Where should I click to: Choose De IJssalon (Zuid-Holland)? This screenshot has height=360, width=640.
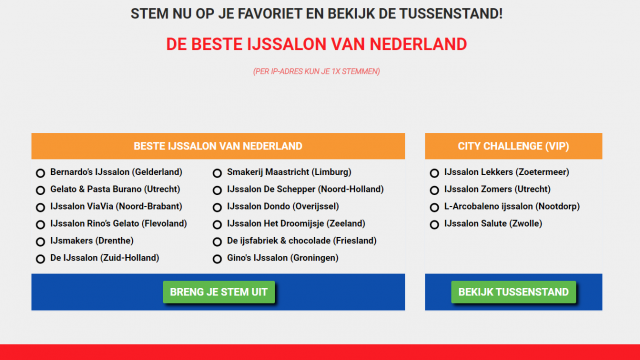pyautogui.click(x=40, y=259)
